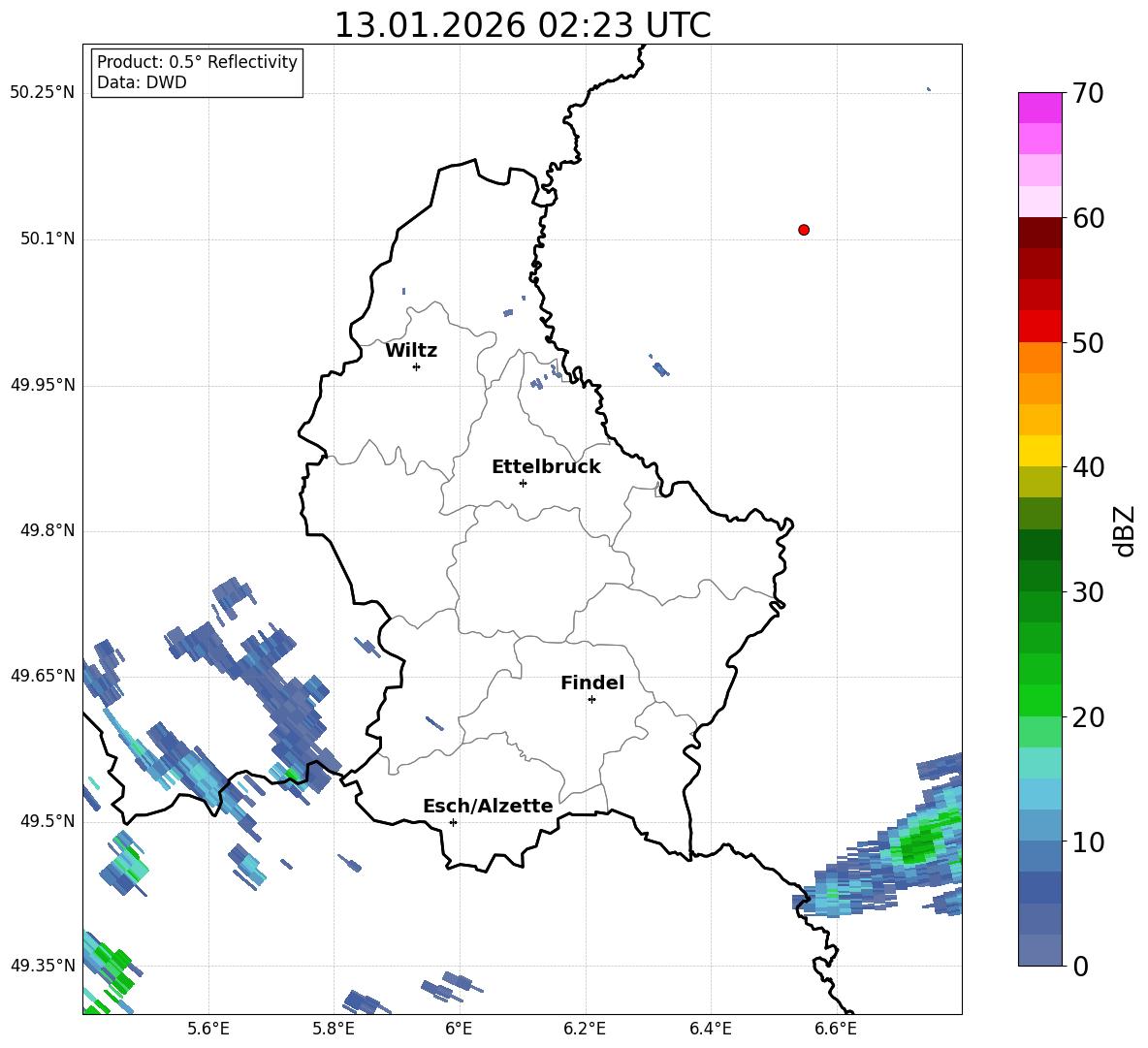Click the 10 value on colorbar
Screen dimensions: 1148x1048
click(x=1088, y=842)
